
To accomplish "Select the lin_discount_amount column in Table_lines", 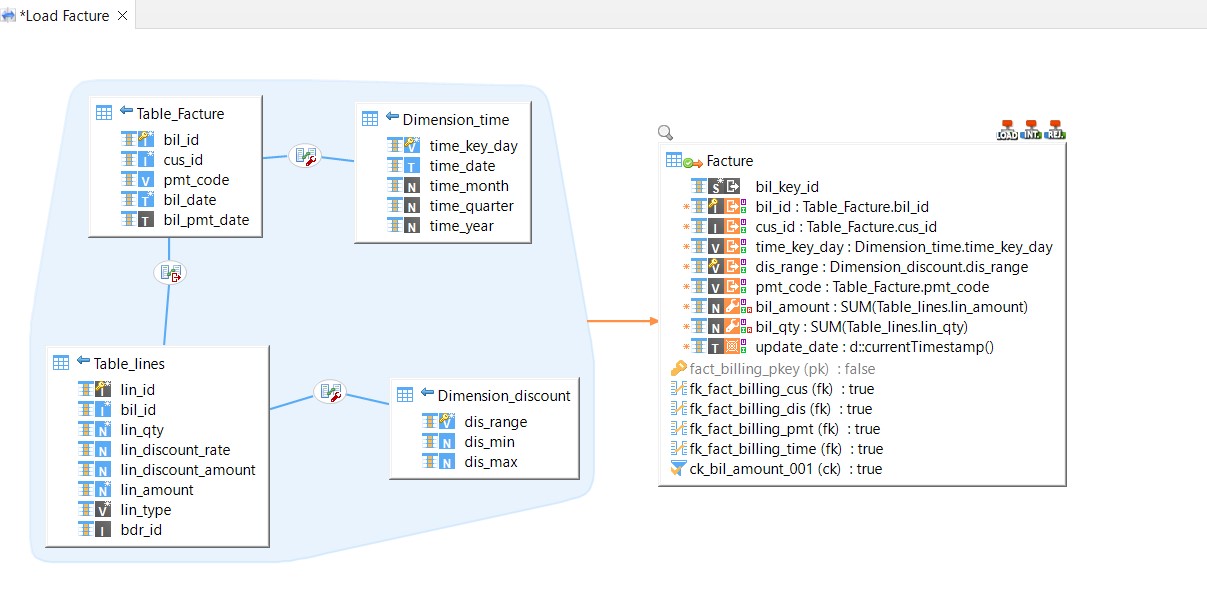I will click(188, 470).
